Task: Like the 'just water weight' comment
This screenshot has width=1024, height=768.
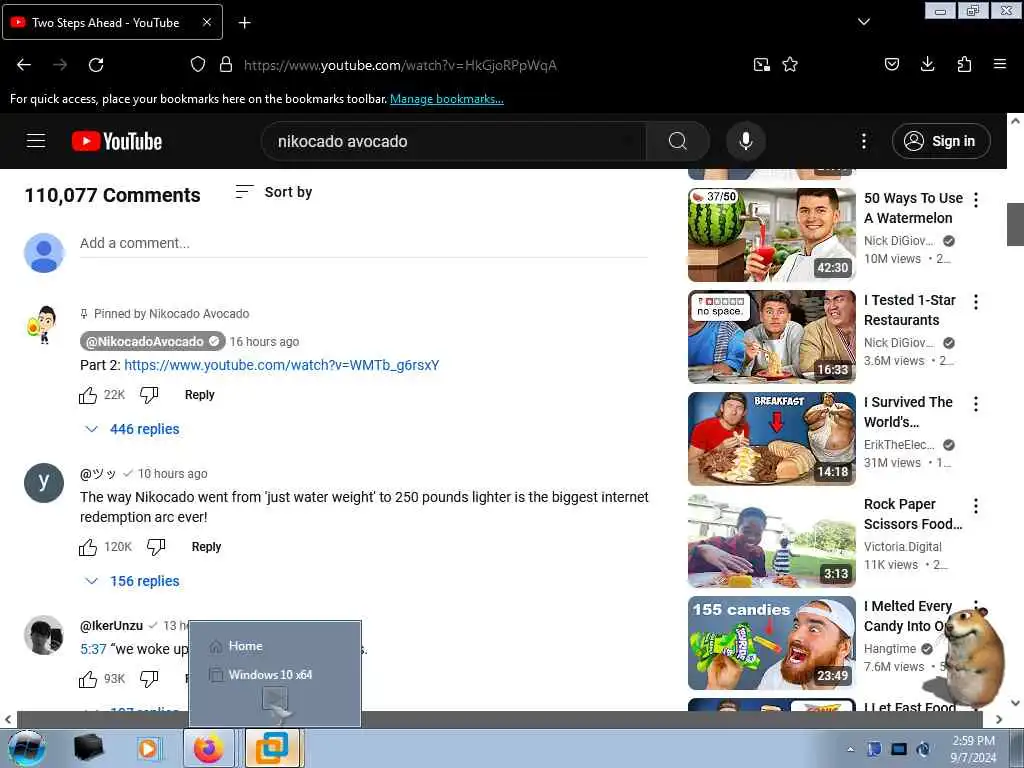Action: 88,547
